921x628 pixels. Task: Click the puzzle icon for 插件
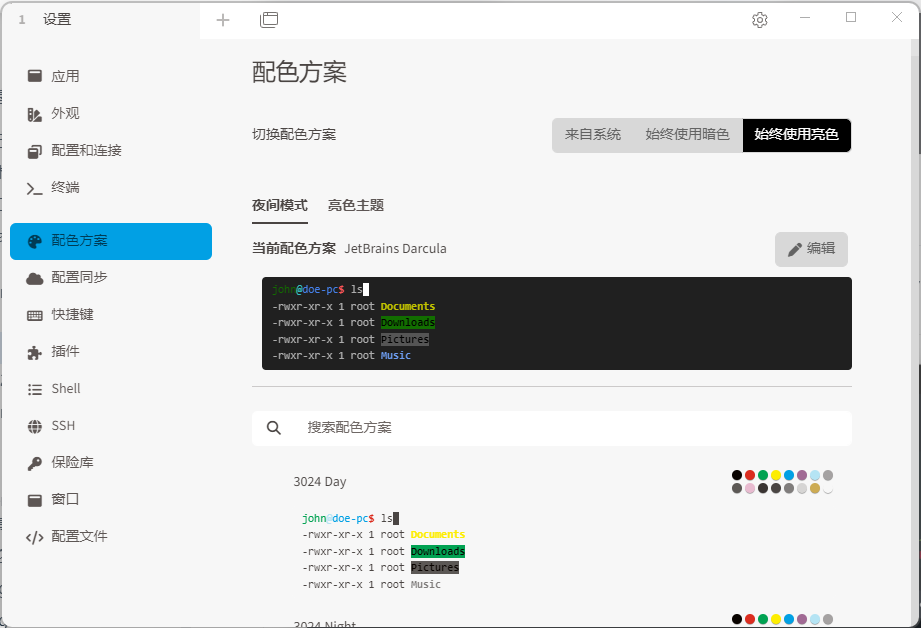pos(35,352)
